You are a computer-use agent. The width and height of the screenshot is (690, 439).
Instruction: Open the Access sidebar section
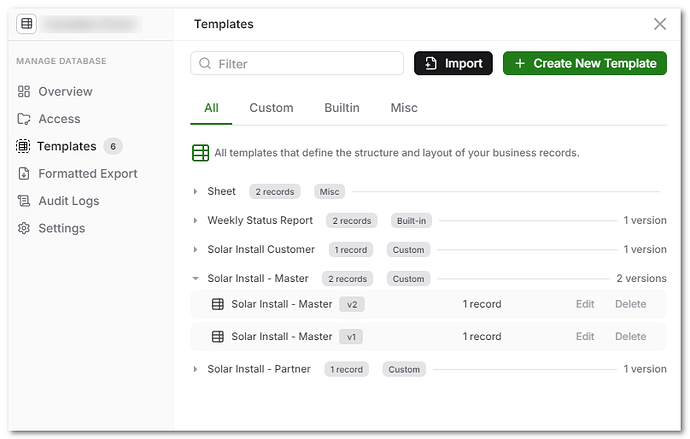pyautogui.click(x=59, y=119)
